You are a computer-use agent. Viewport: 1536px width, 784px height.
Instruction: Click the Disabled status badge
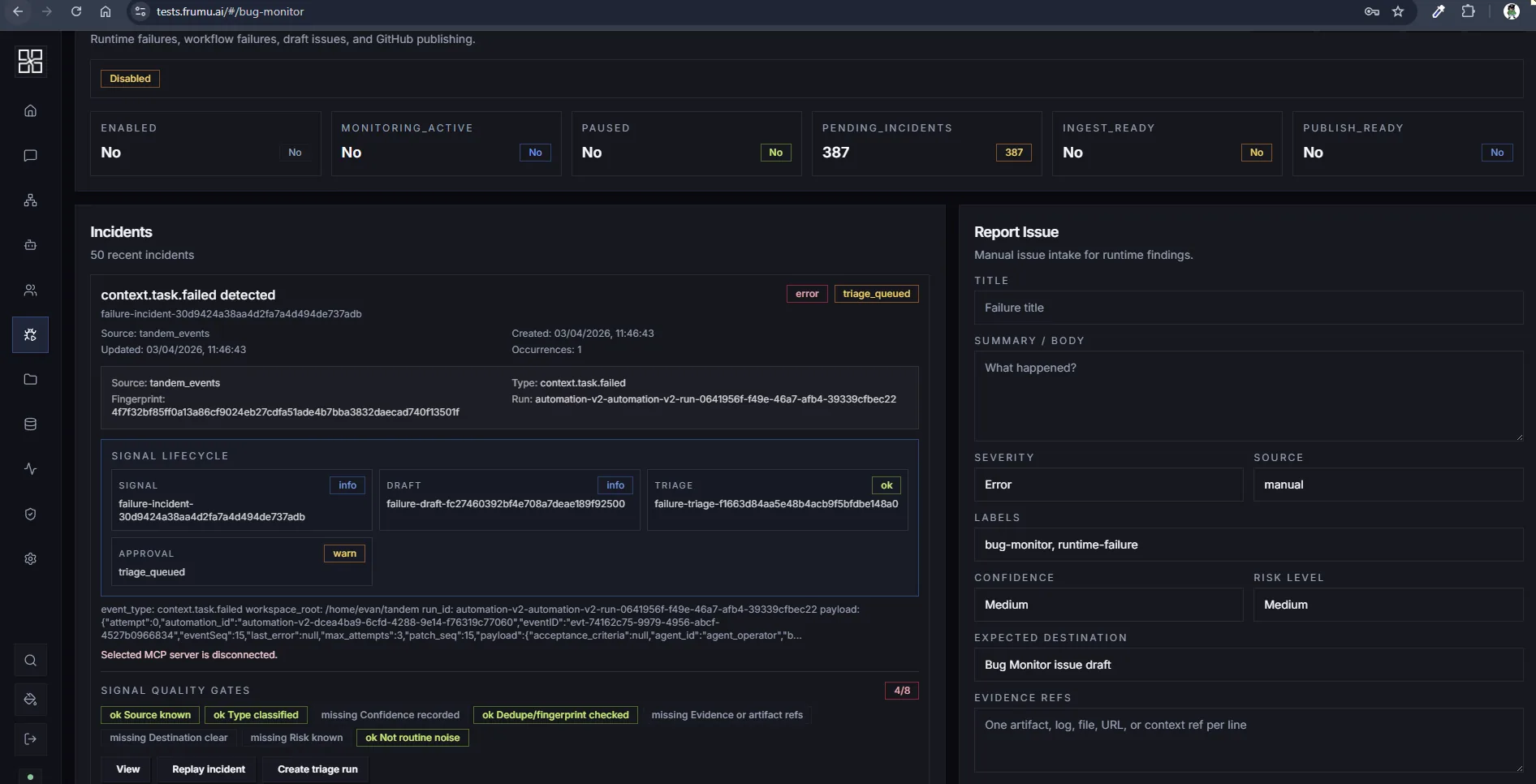(x=130, y=79)
